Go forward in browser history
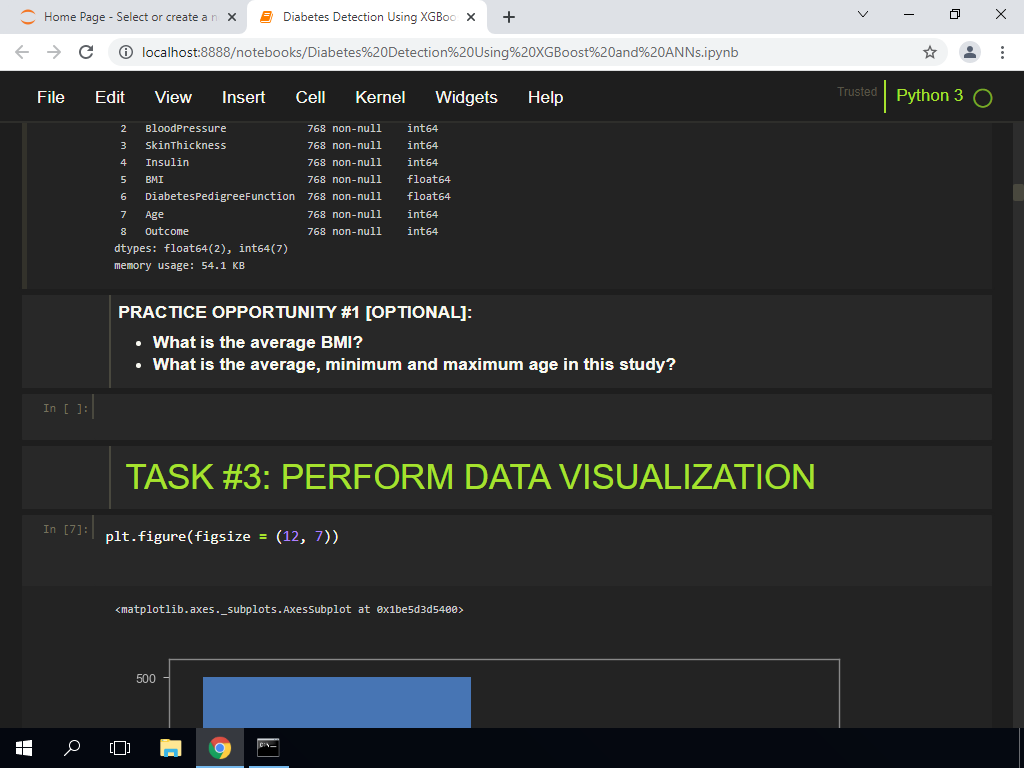 tap(54, 52)
